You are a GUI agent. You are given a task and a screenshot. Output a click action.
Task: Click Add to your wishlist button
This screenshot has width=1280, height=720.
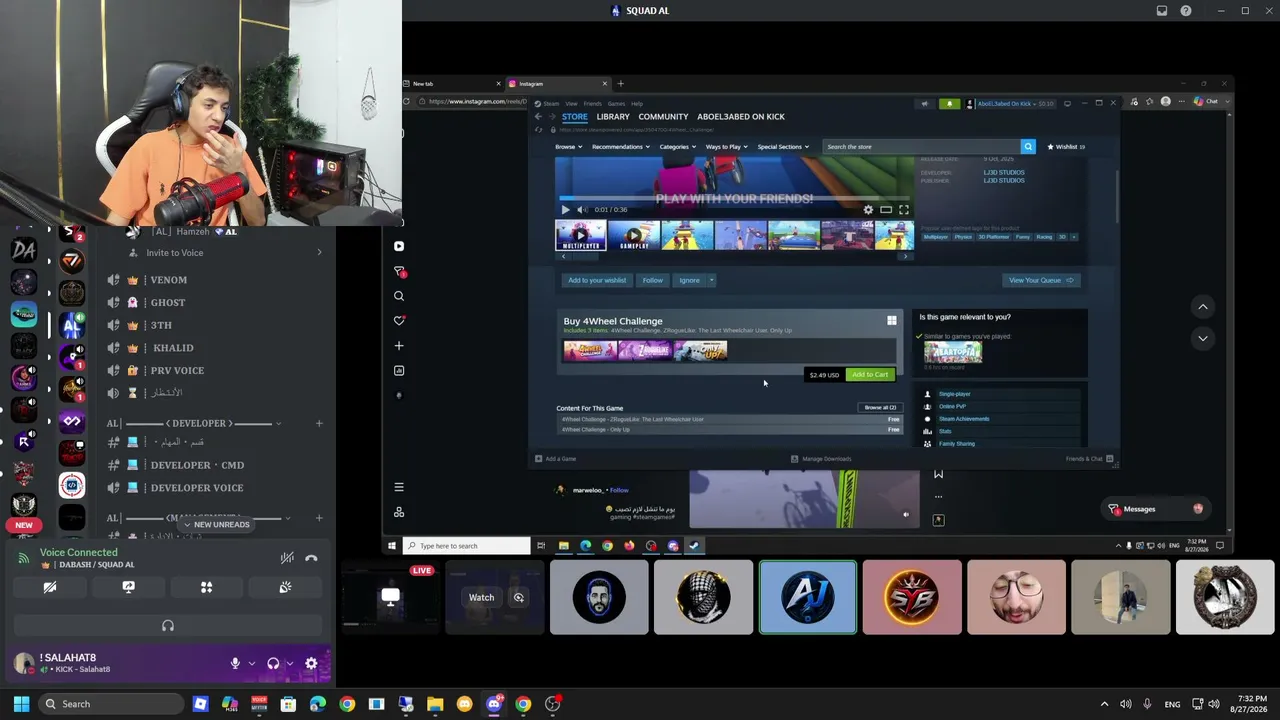point(597,280)
